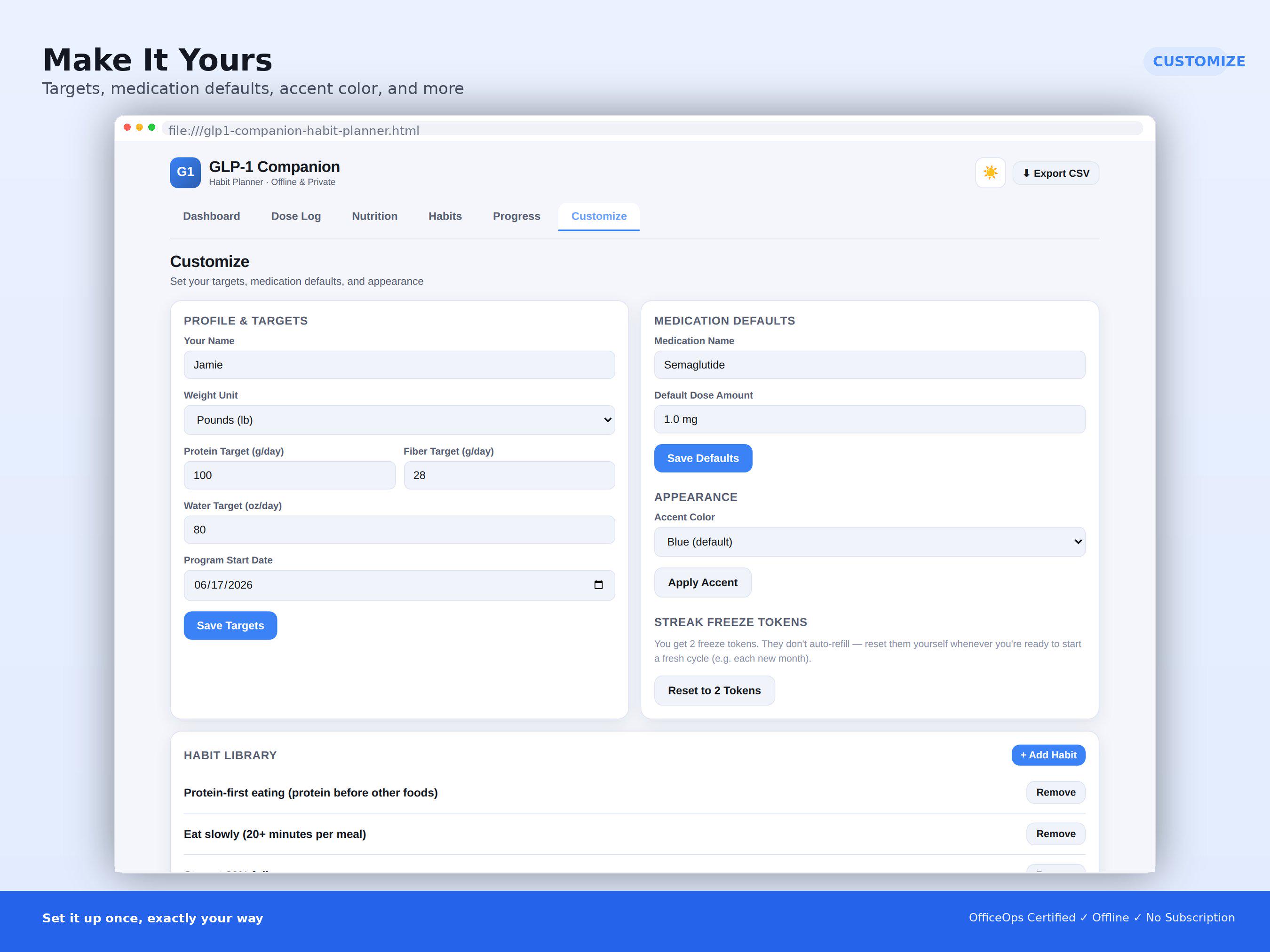Focus the Protein Target field showing 100
Image resolution: width=1270 pixels, height=952 pixels.
pyautogui.click(x=289, y=475)
